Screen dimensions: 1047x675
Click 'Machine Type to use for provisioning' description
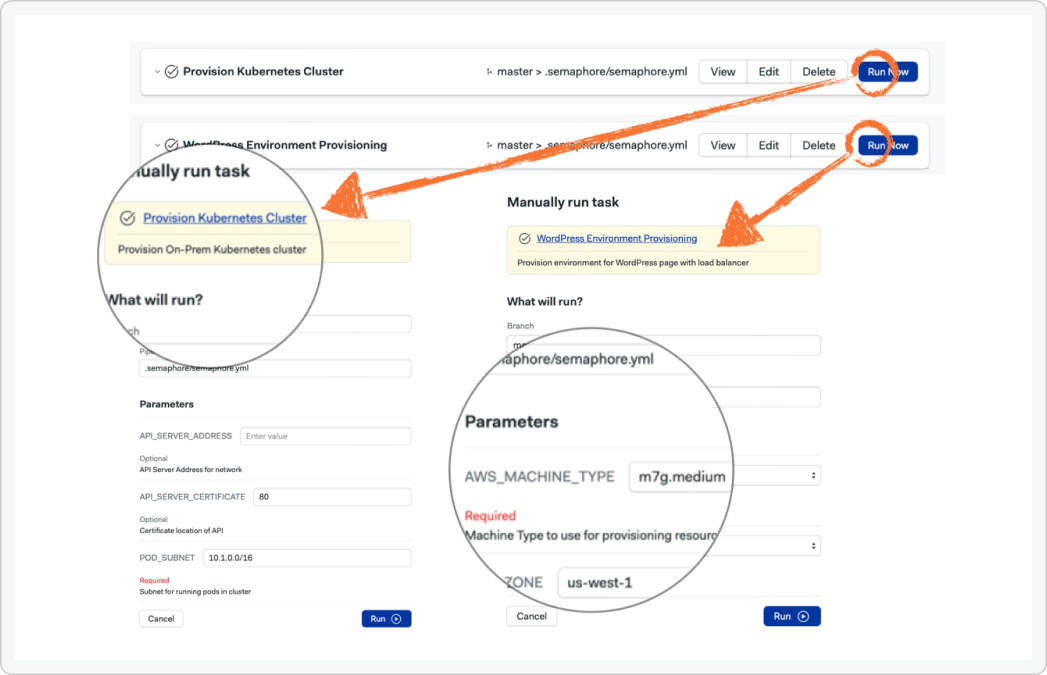[592, 535]
